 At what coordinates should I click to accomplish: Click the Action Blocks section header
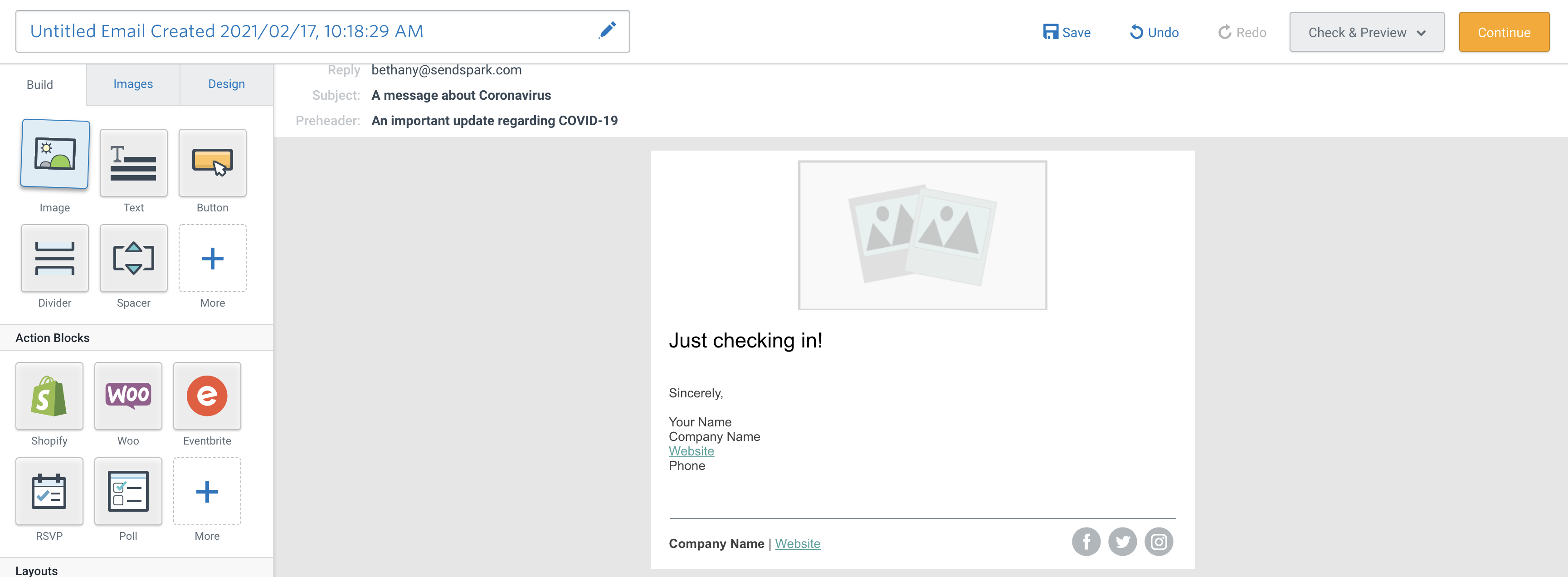click(x=136, y=338)
